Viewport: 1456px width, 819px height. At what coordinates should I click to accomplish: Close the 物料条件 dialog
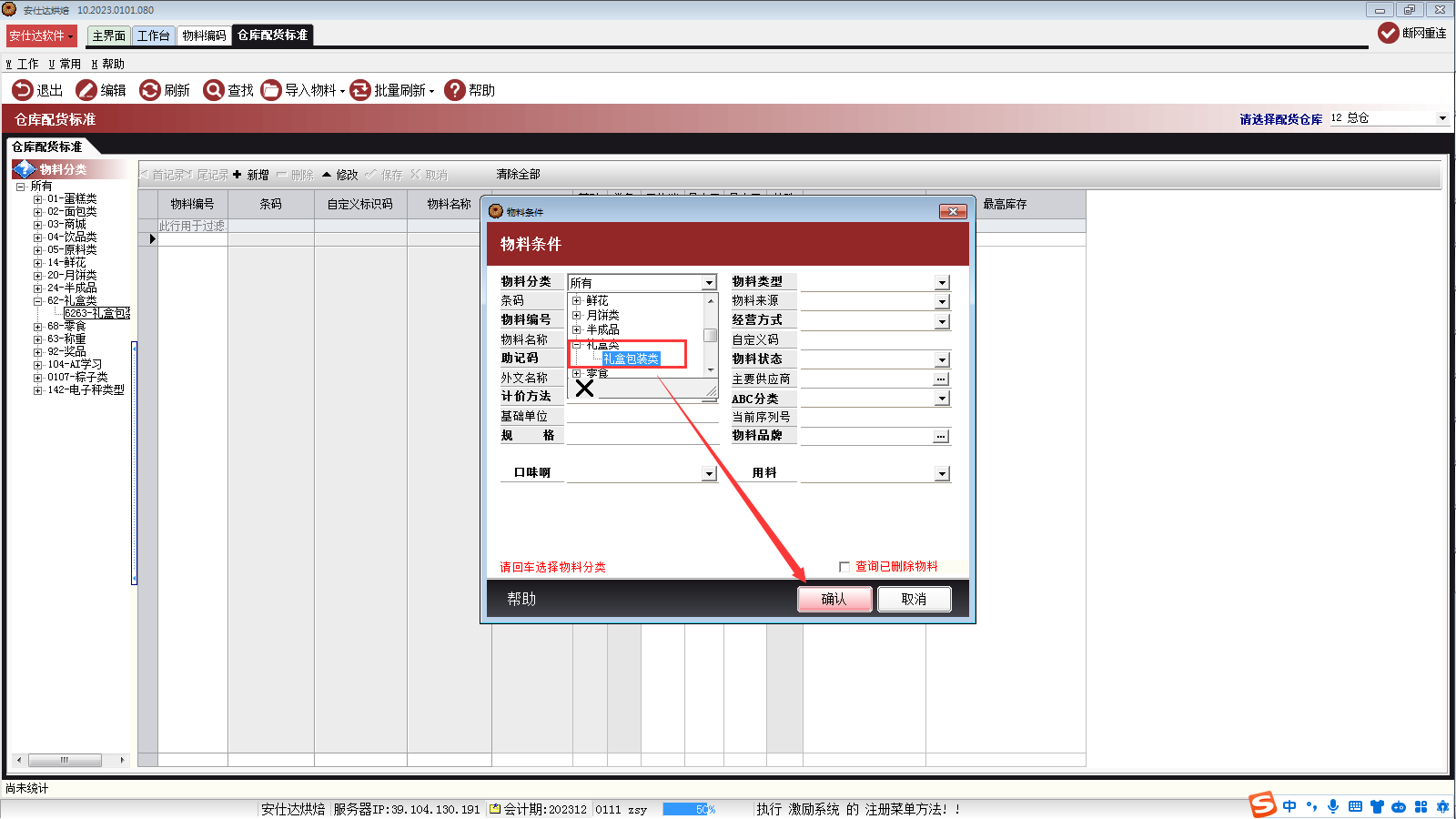(953, 212)
